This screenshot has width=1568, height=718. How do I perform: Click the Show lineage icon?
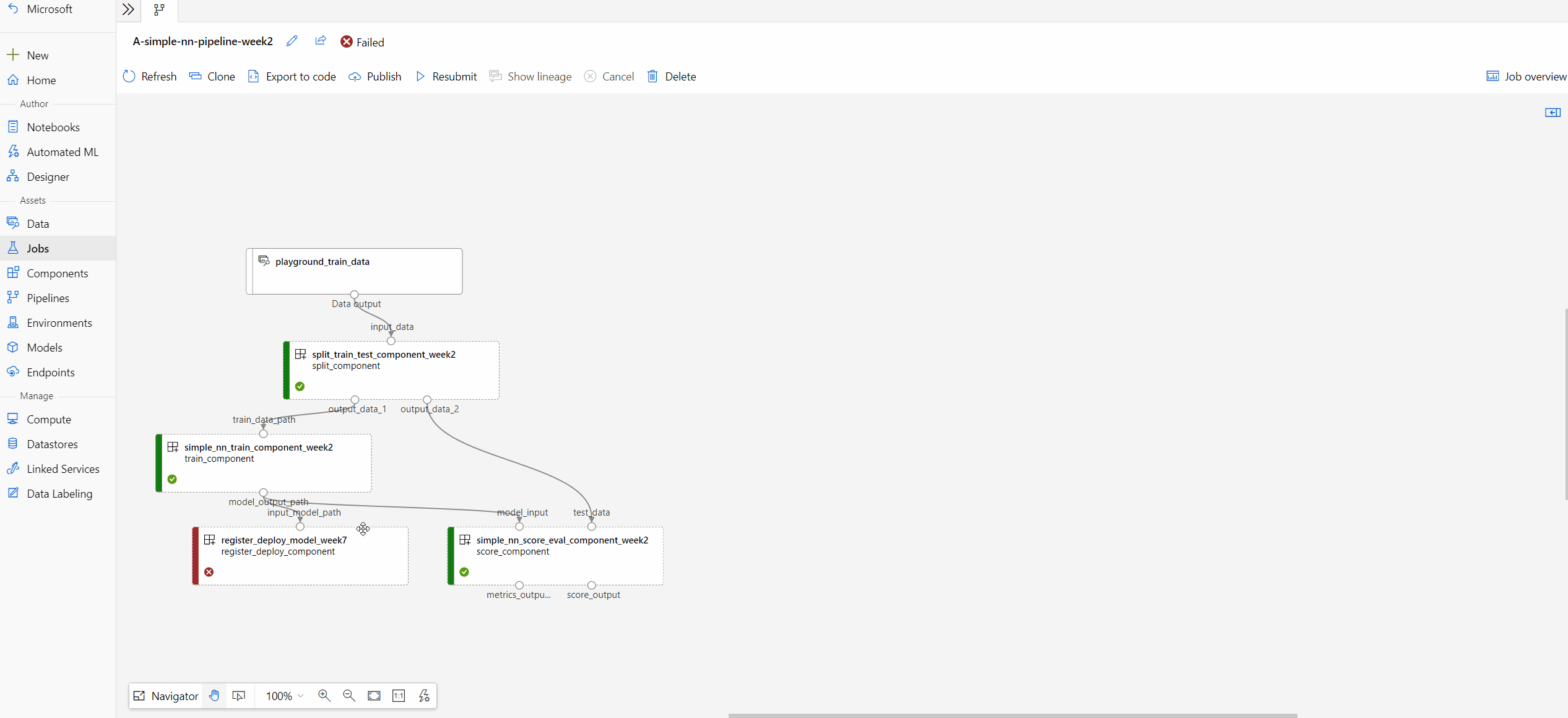click(496, 76)
